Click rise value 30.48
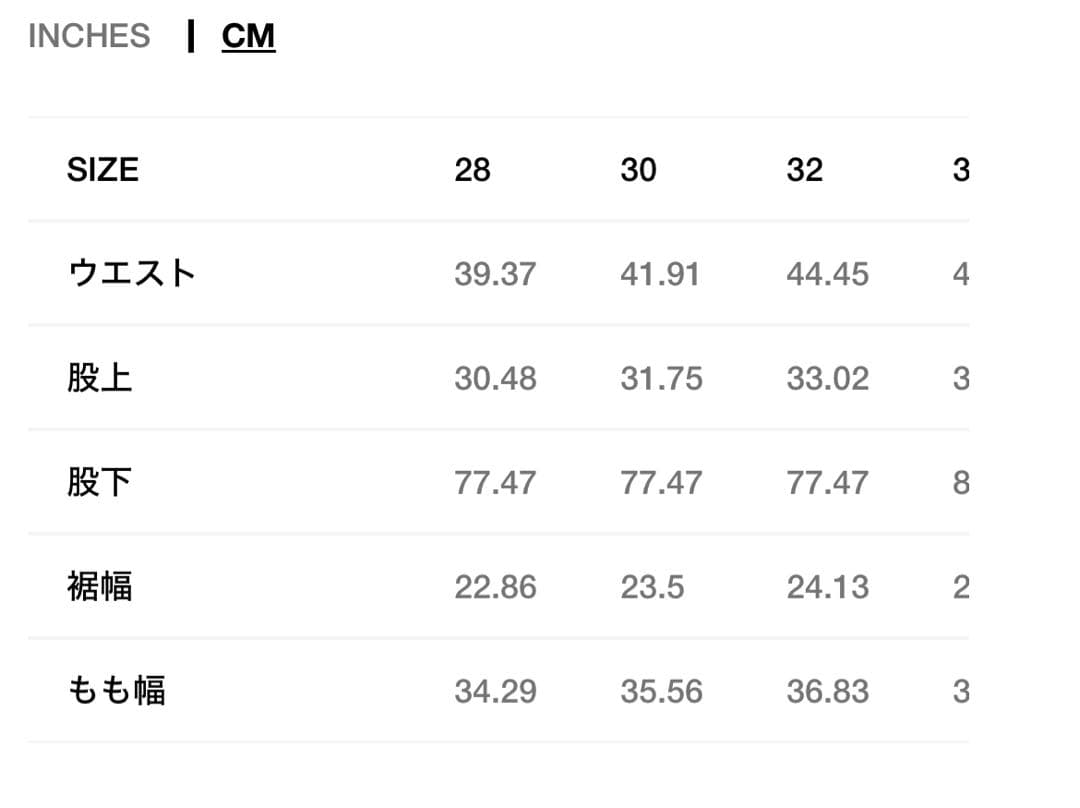 495,379
